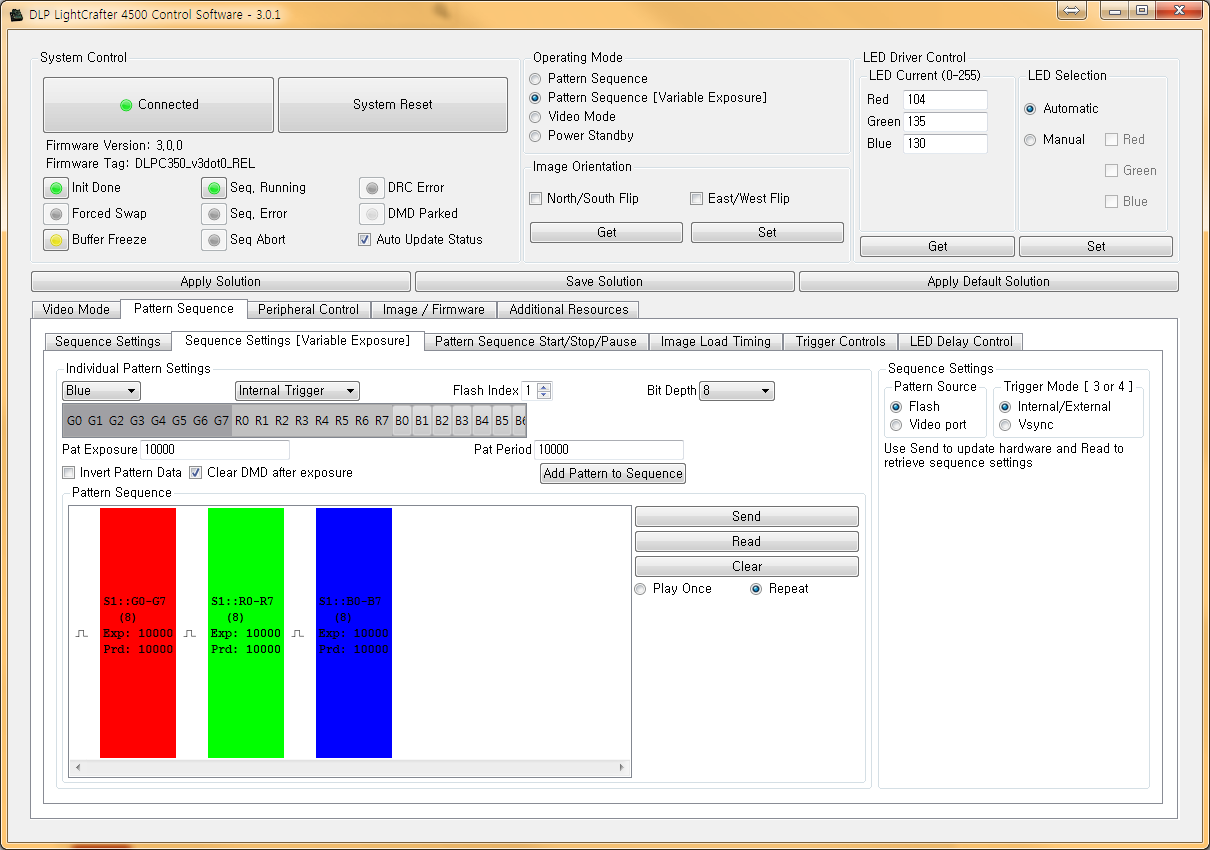Toggle East/West Flip checkbox
1210x850 pixels.
click(x=697, y=199)
